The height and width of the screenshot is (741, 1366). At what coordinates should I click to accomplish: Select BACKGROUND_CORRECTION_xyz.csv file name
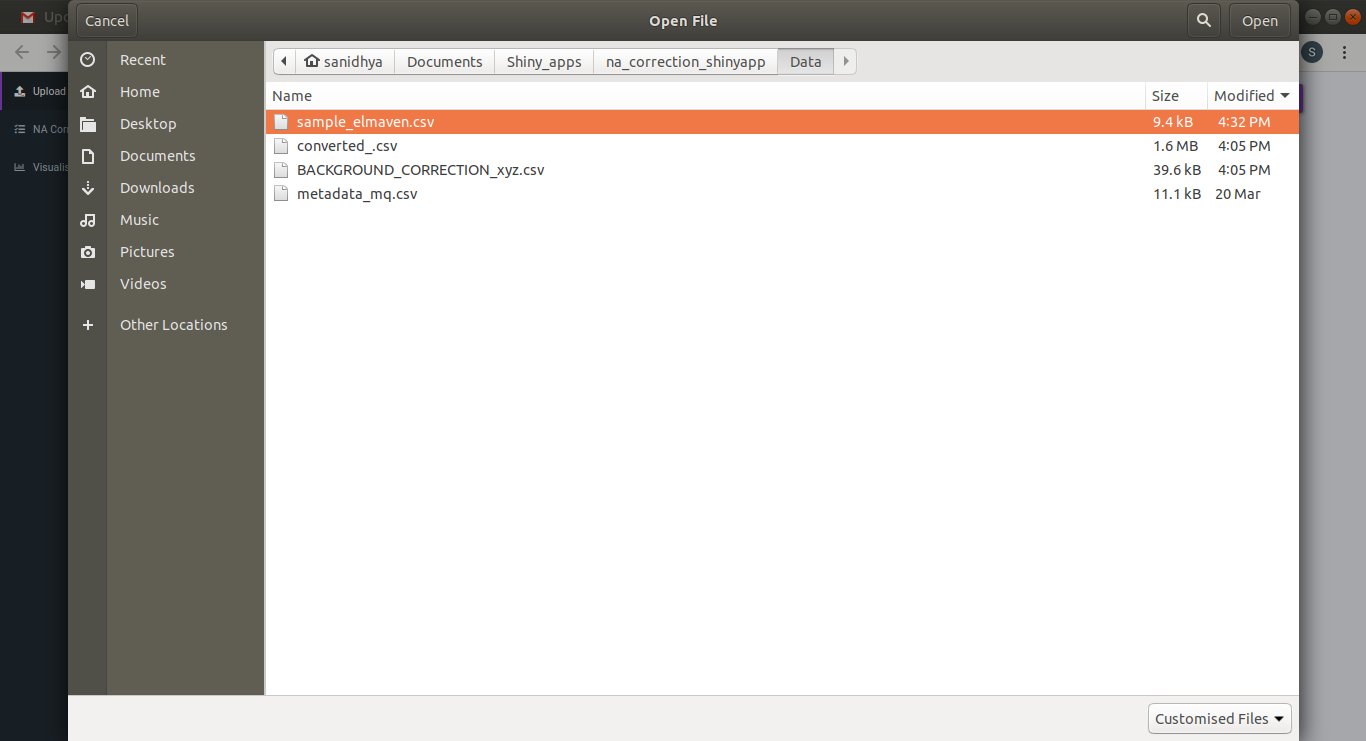pos(421,170)
